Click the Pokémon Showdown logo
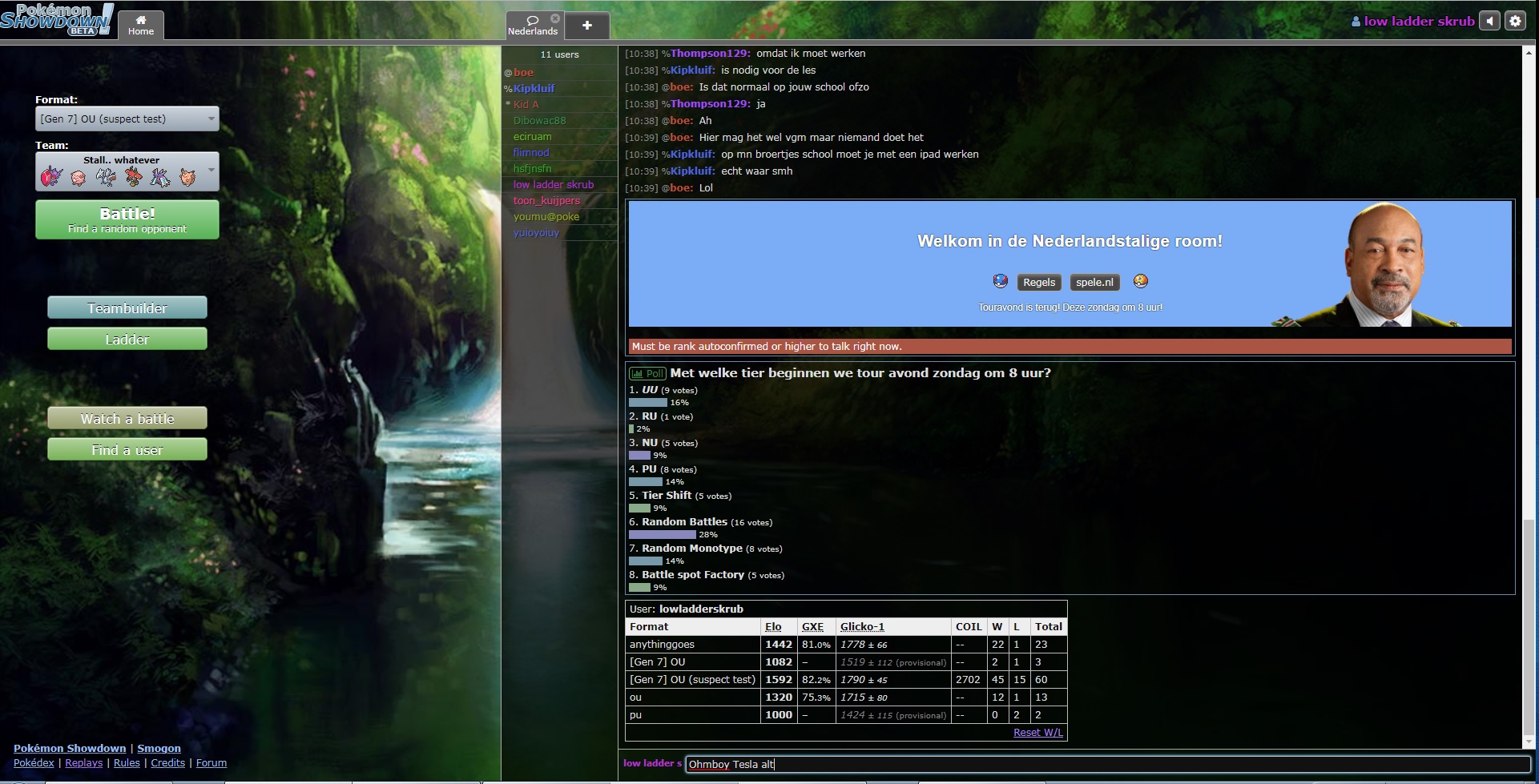Image resolution: width=1539 pixels, height=784 pixels. coord(57,19)
